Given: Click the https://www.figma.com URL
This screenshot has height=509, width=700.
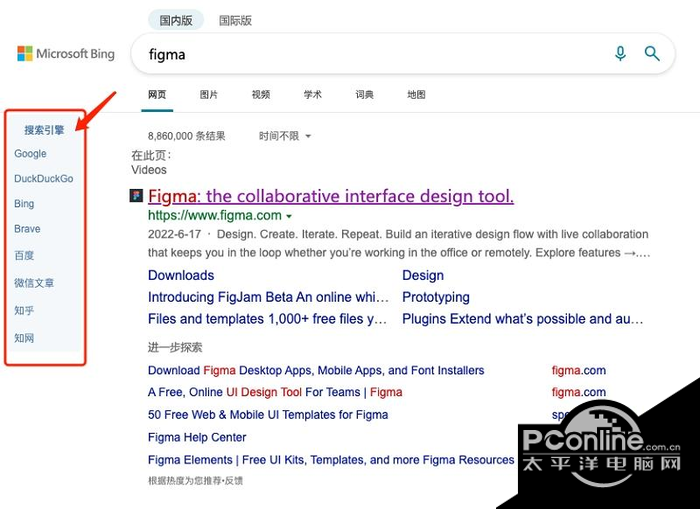Looking at the screenshot, I should (215, 216).
